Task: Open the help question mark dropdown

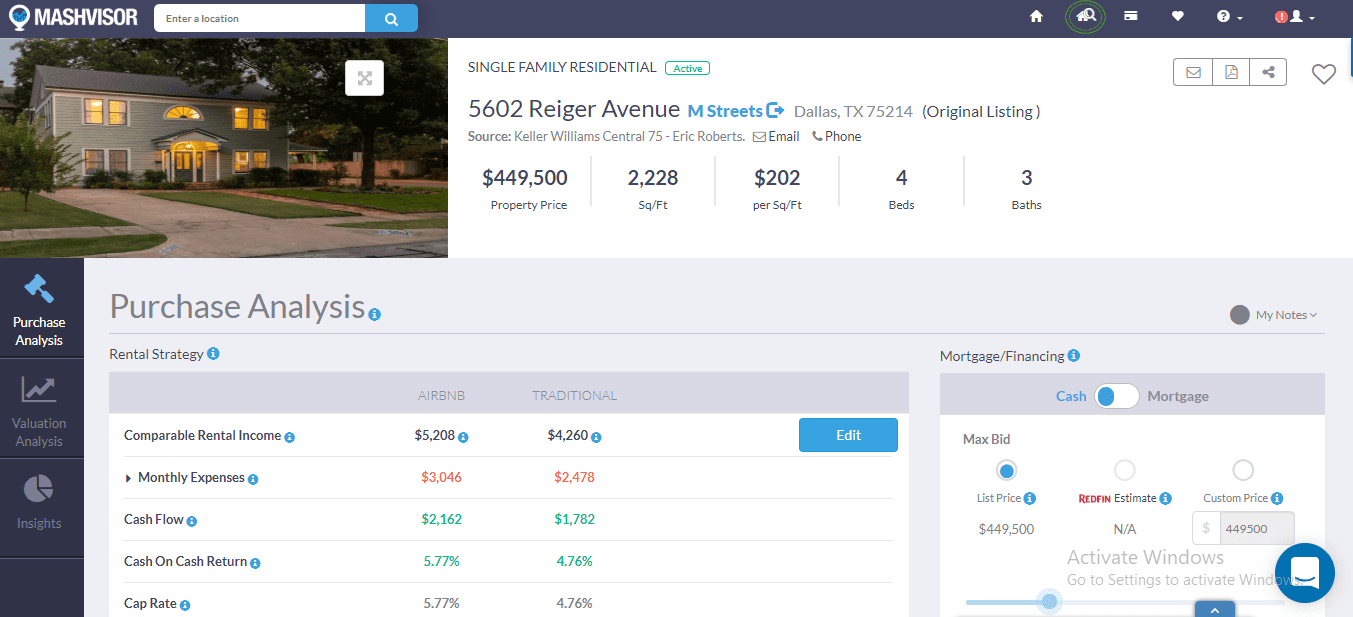Action: (x=1229, y=17)
